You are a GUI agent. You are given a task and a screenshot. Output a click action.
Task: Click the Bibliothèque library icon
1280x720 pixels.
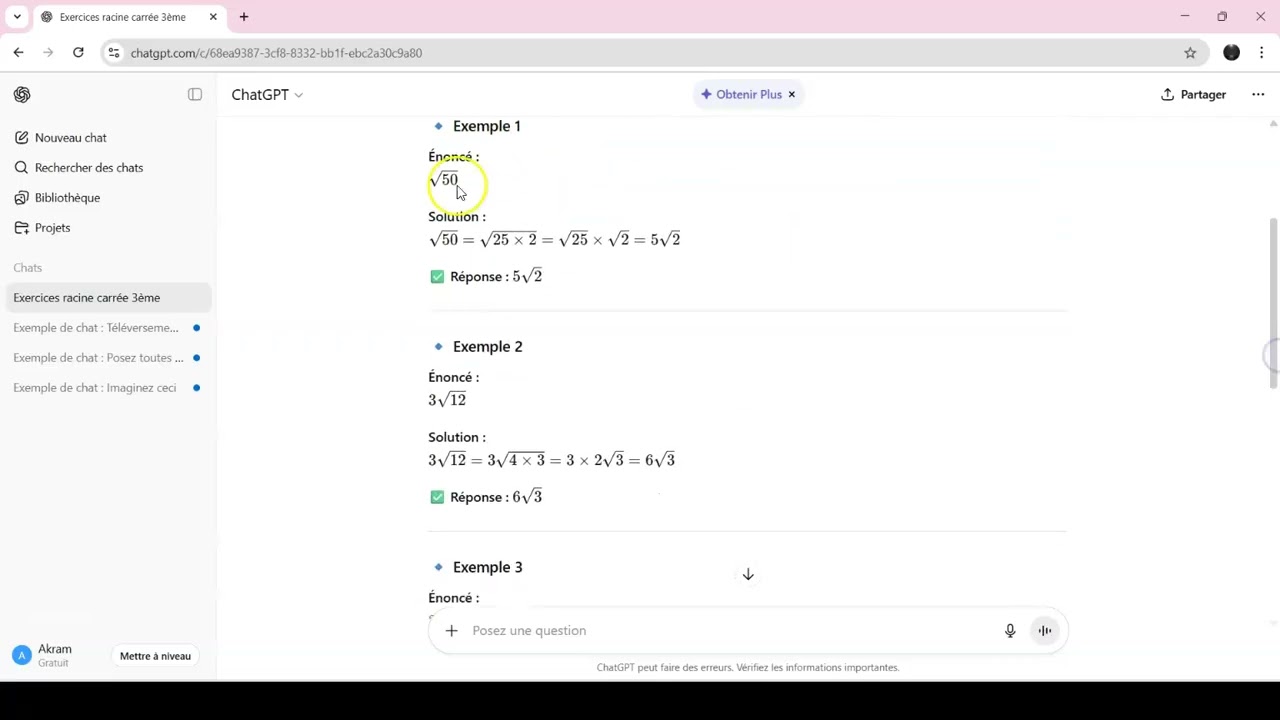coord(21,198)
